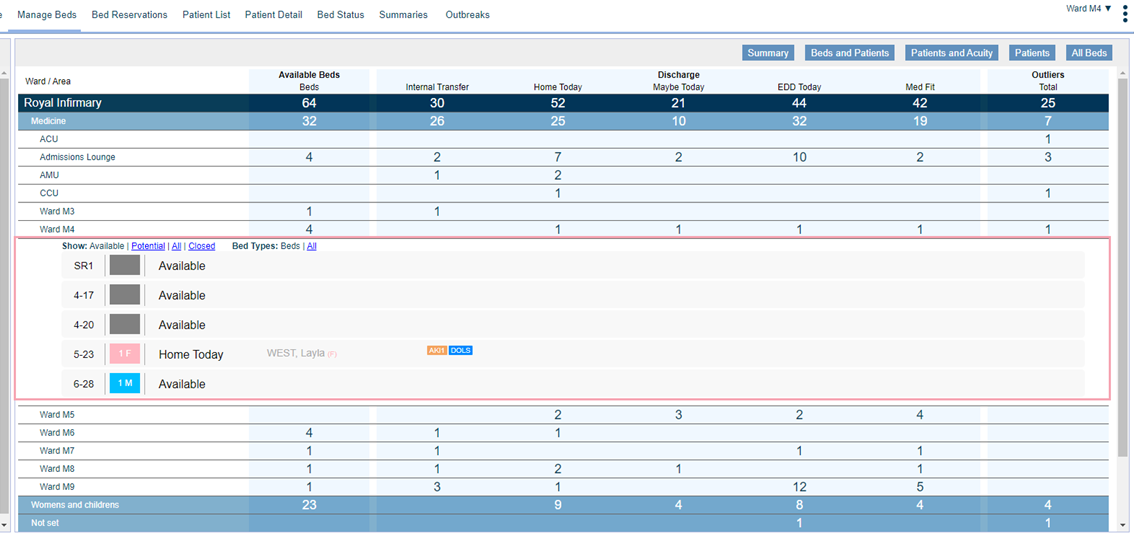Select patient name WEST, Layla
This screenshot has height=536, width=1134.
(x=296, y=353)
